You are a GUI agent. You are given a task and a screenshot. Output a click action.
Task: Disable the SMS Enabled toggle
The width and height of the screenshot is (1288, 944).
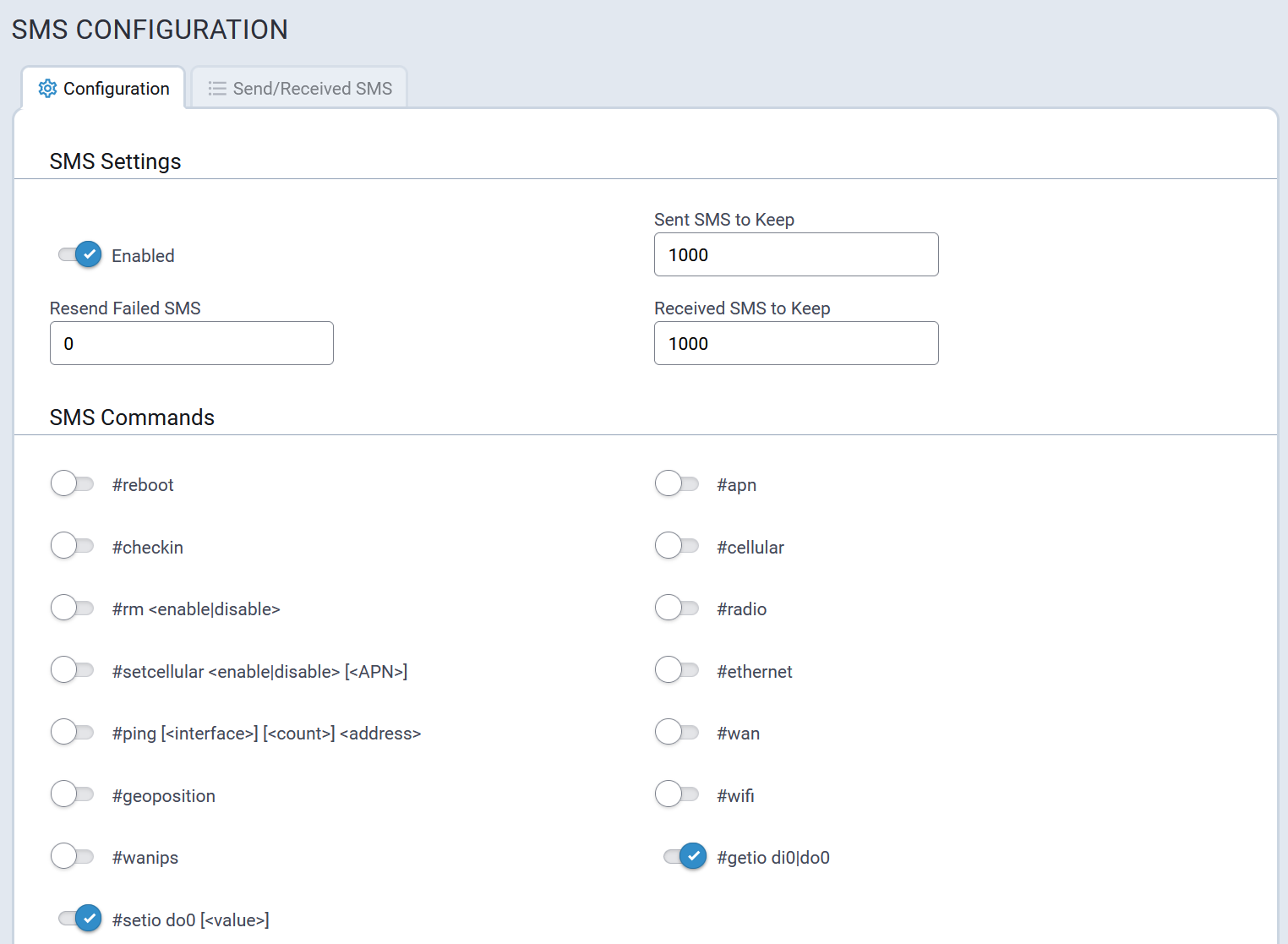pos(80,254)
